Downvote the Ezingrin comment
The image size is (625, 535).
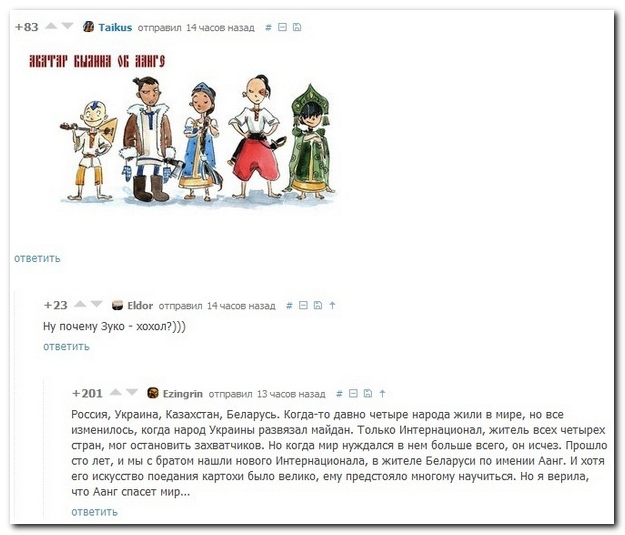click(132, 393)
